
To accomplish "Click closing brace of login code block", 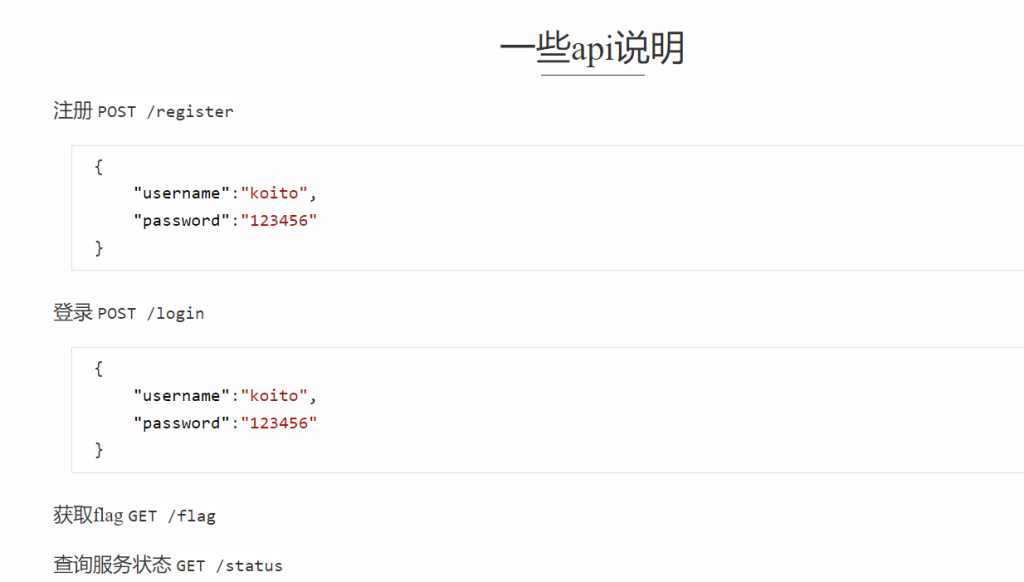I will pyautogui.click(x=99, y=450).
